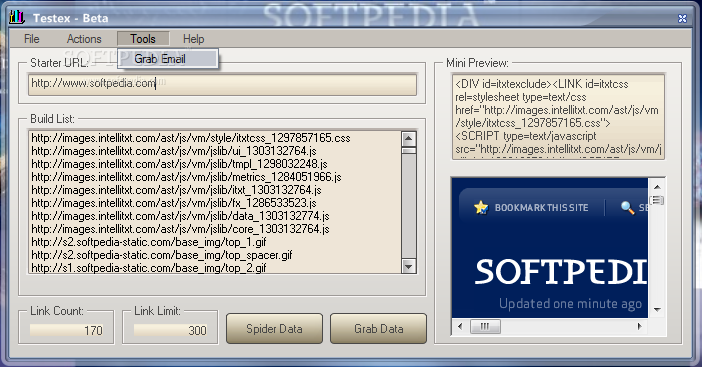Select top_2.gif entry in Build List
The height and width of the screenshot is (367, 702).
[x=149, y=268]
